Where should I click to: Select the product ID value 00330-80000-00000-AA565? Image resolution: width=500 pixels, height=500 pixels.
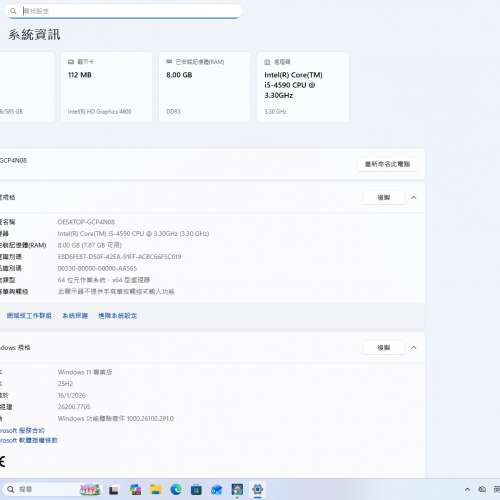pos(97,268)
